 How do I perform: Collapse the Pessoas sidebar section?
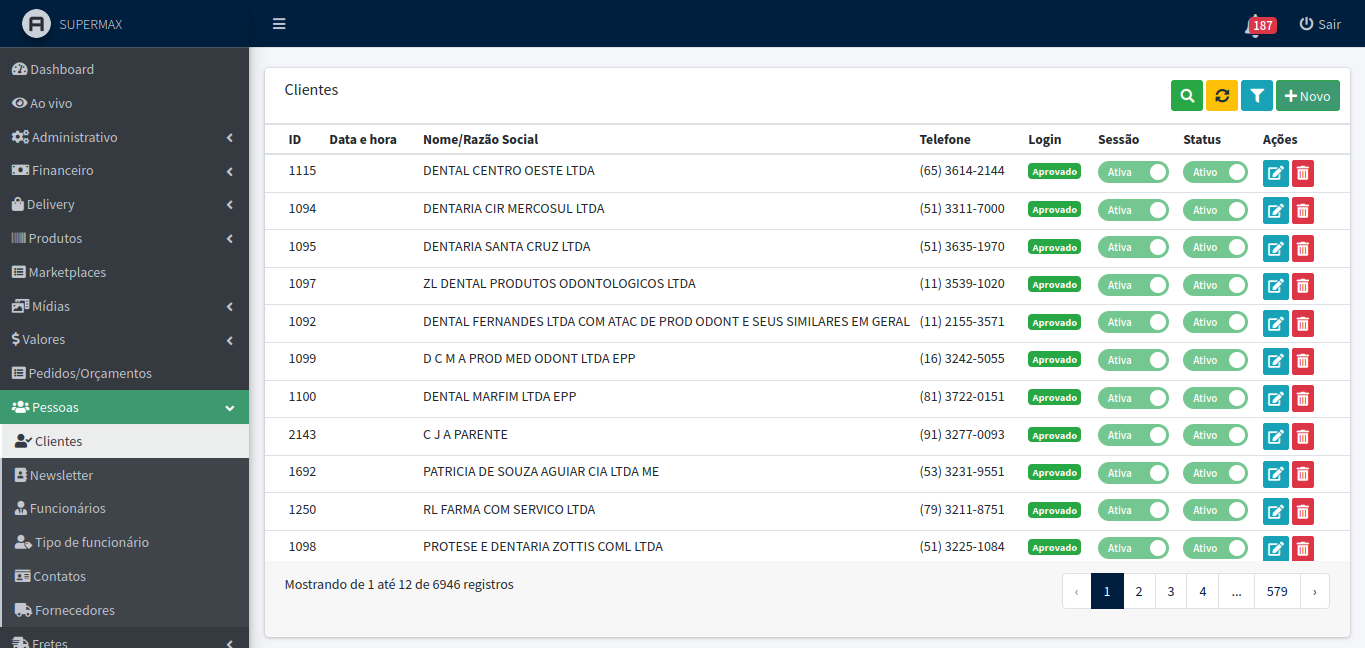[x=124, y=407]
